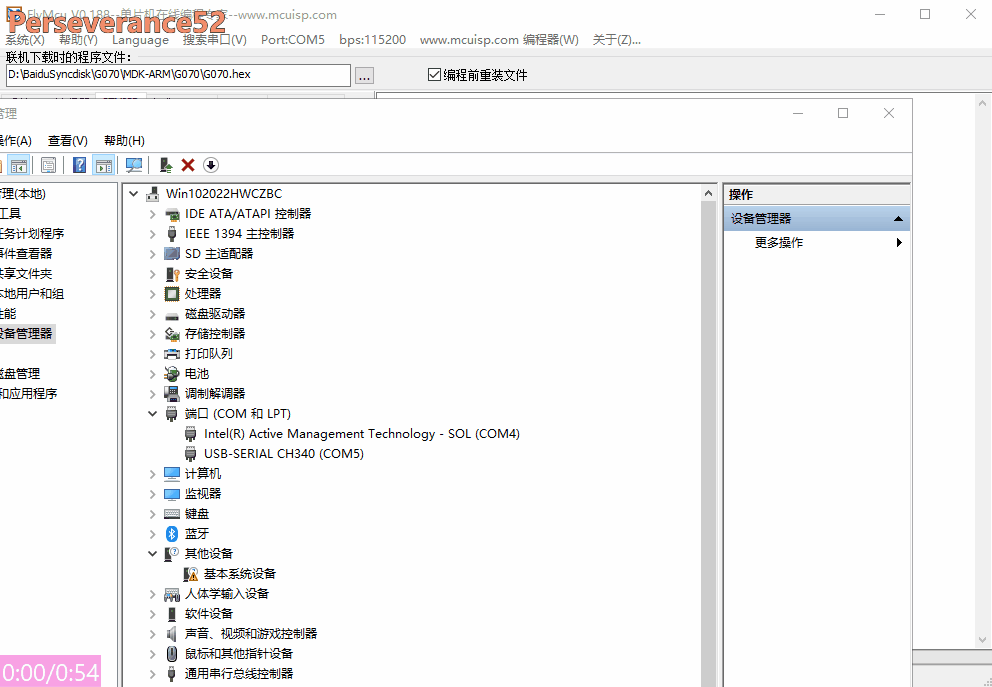Click FlyMcu right scrollbar down arrow

tap(983, 640)
